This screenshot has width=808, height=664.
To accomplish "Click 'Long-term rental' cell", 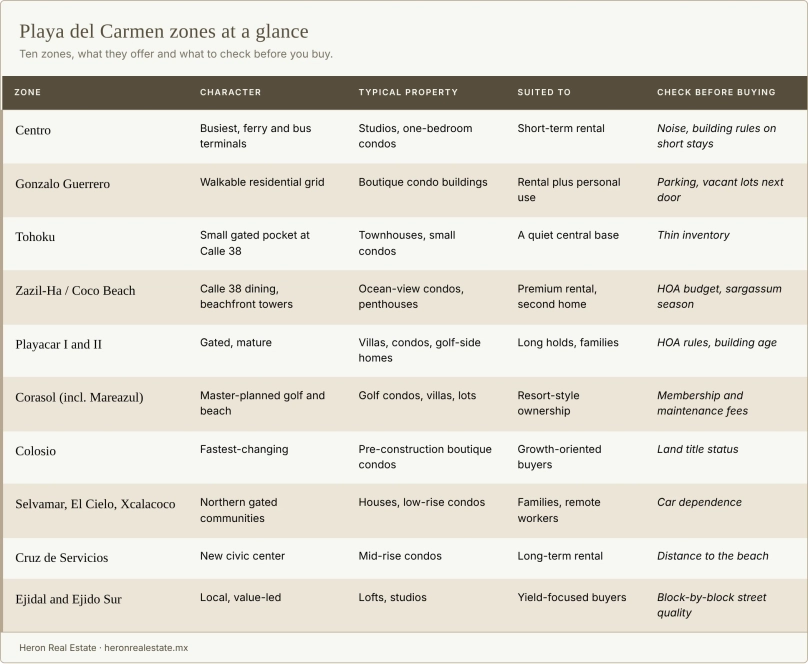I will [560, 556].
